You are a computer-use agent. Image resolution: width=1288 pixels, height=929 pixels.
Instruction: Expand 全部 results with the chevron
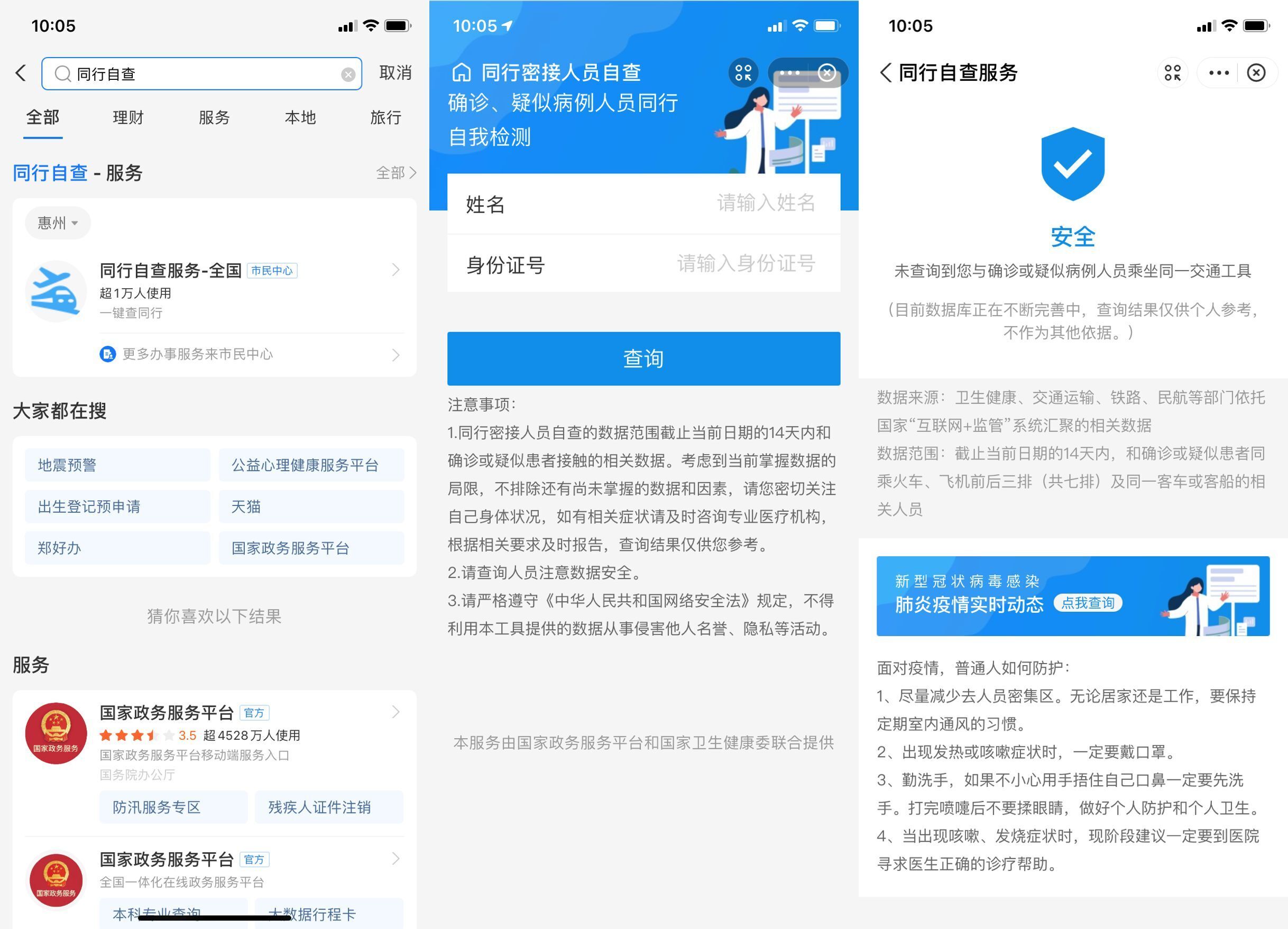coord(397,173)
